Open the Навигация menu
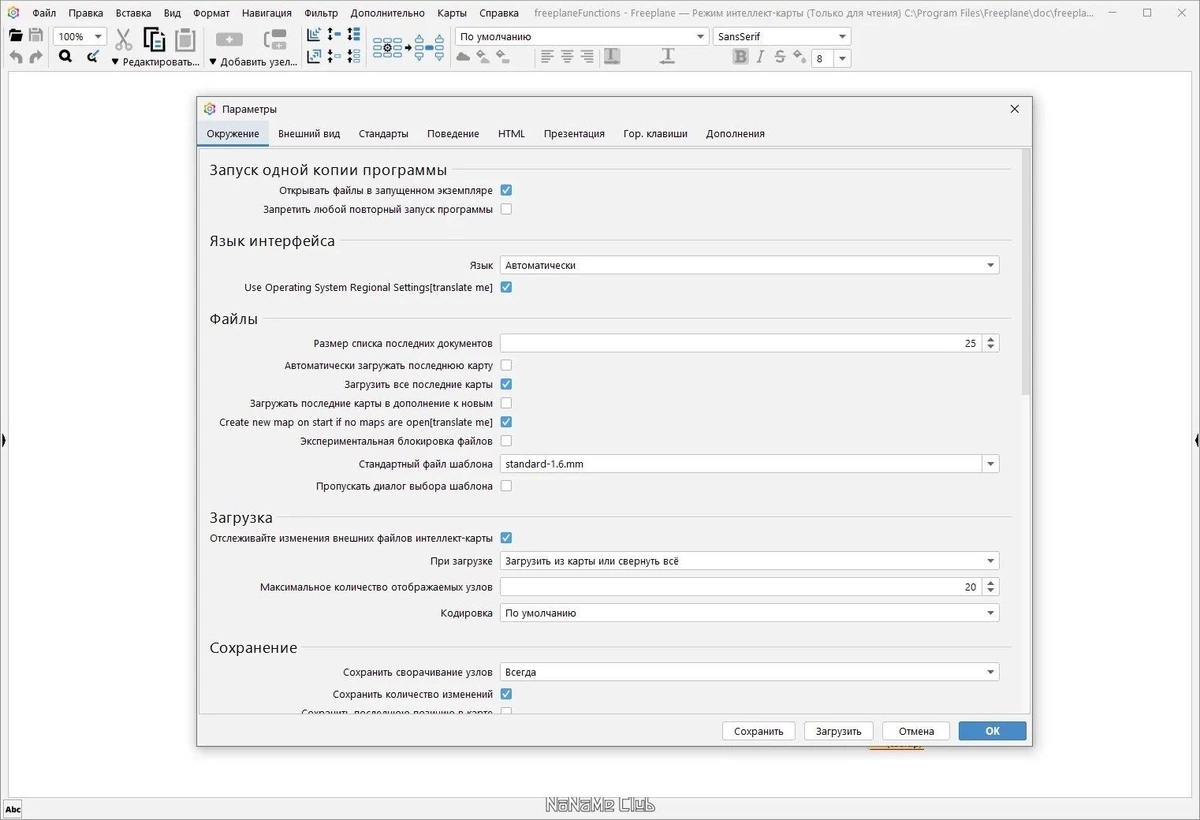The height and width of the screenshot is (820, 1200). (267, 13)
